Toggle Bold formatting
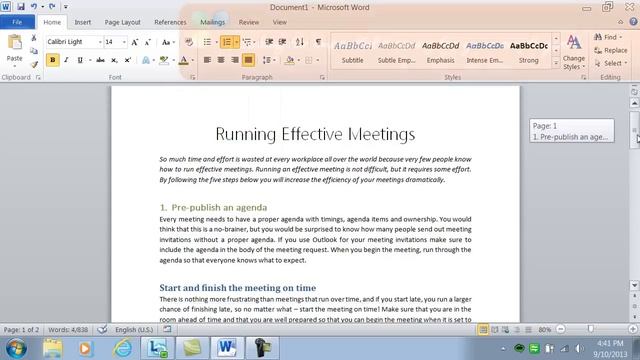 pyautogui.click(x=52, y=60)
